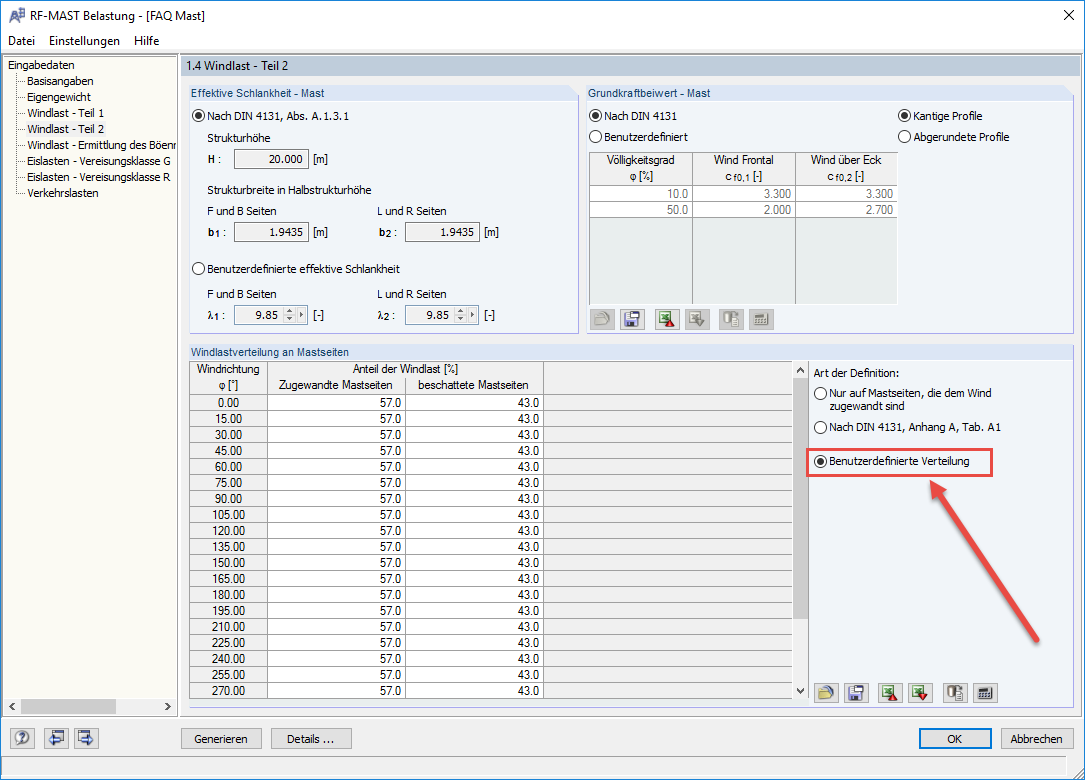Open the help dialog via question mark icon
1085x780 pixels.
pos(21,738)
